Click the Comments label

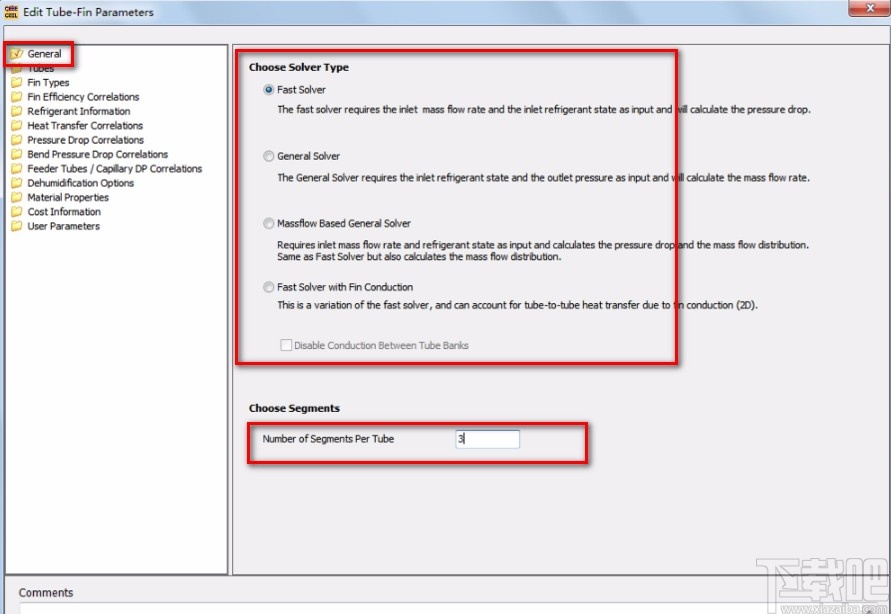pyautogui.click(x=46, y=593)
